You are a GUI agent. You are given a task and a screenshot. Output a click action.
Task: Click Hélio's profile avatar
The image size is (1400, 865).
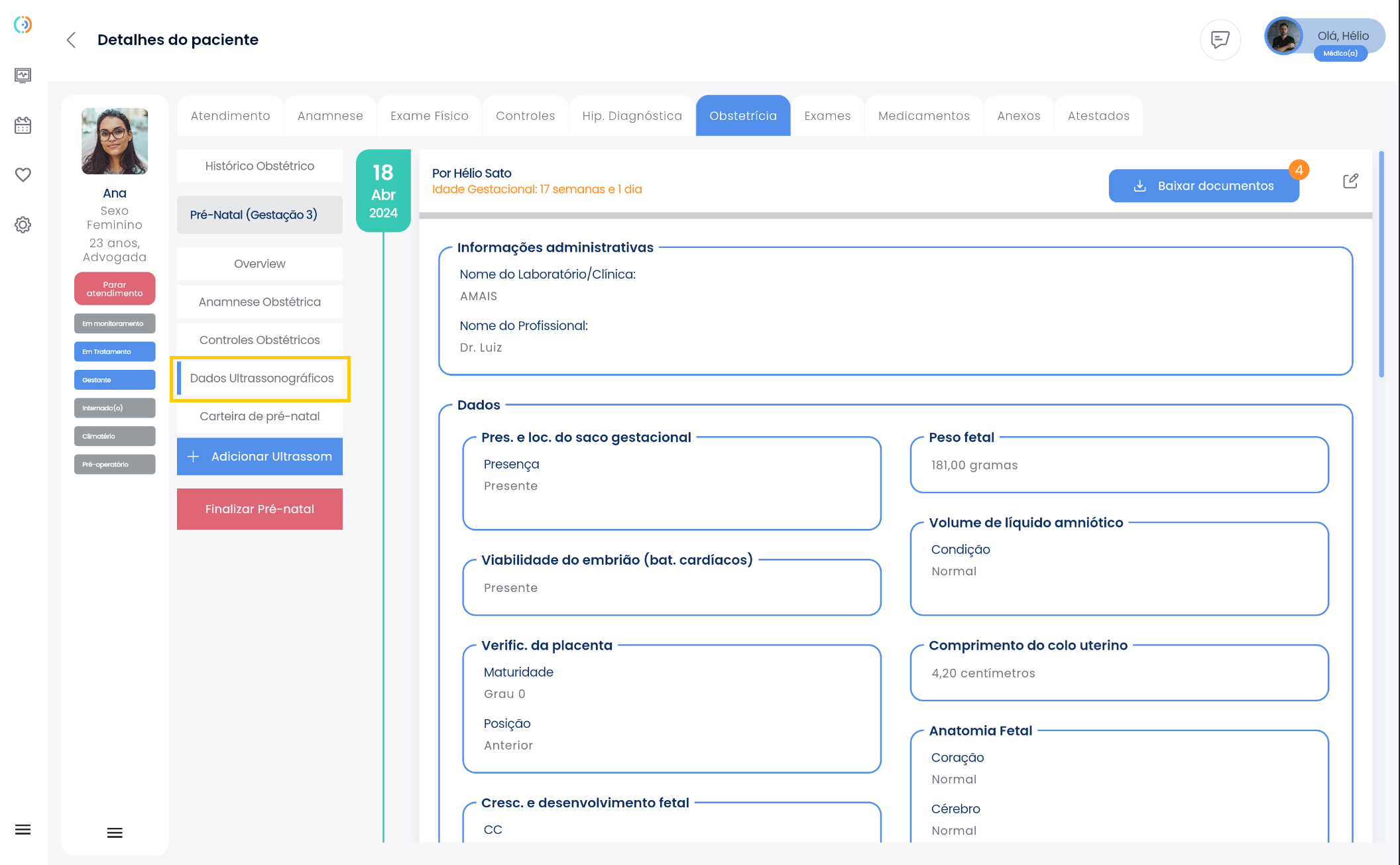[x=1285, y=36]
